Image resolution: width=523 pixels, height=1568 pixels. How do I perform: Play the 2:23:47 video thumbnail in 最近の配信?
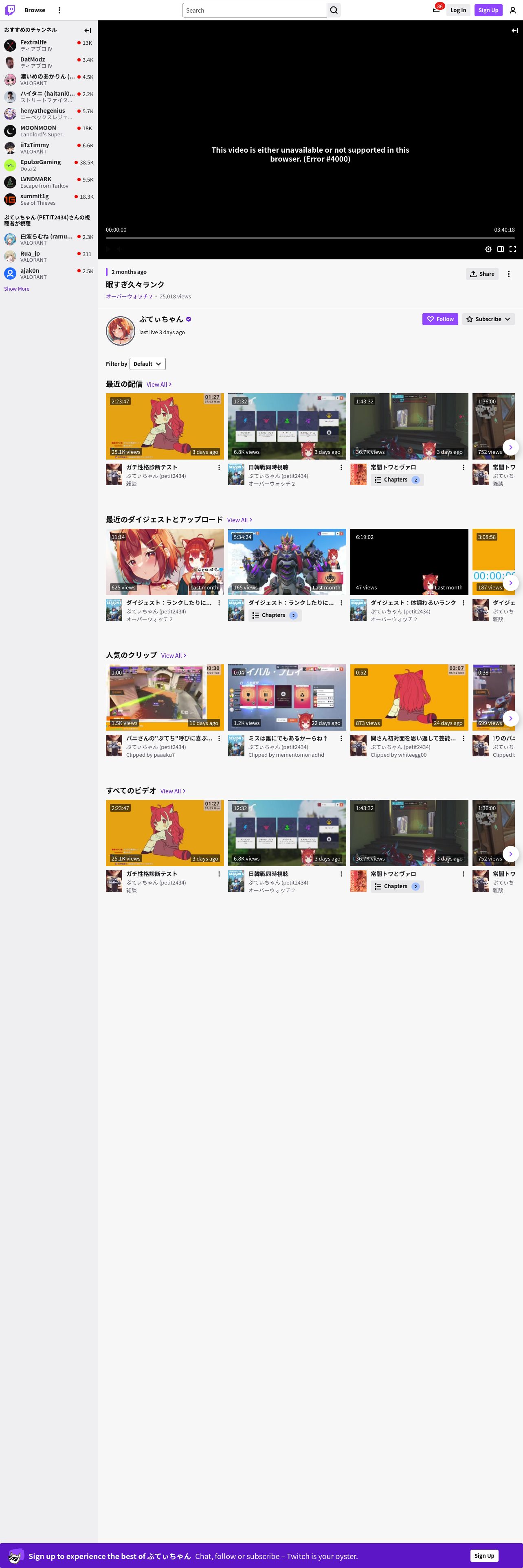[x=165, y=426]
